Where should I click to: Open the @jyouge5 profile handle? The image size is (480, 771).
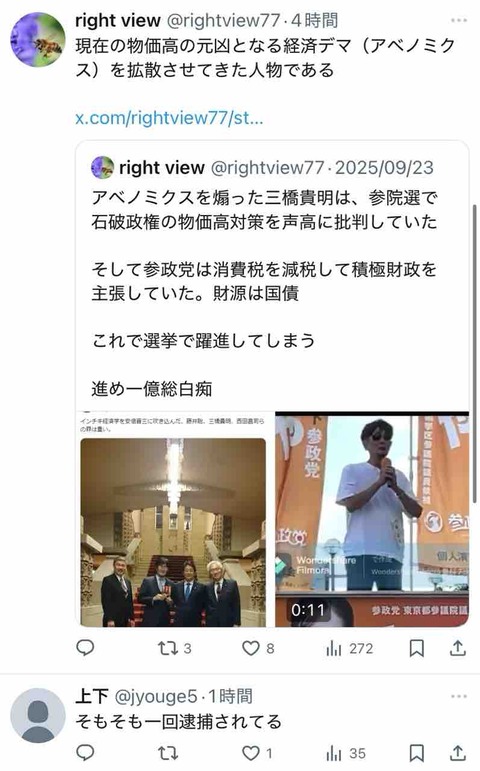tap(155, 696)
